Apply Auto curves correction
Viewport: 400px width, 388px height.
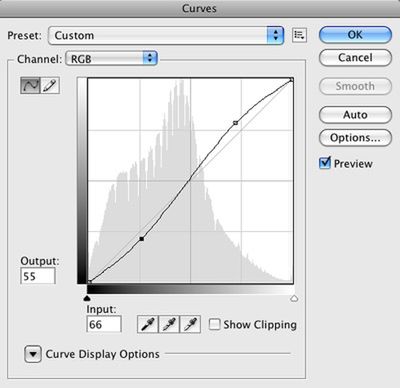[355, 115]
